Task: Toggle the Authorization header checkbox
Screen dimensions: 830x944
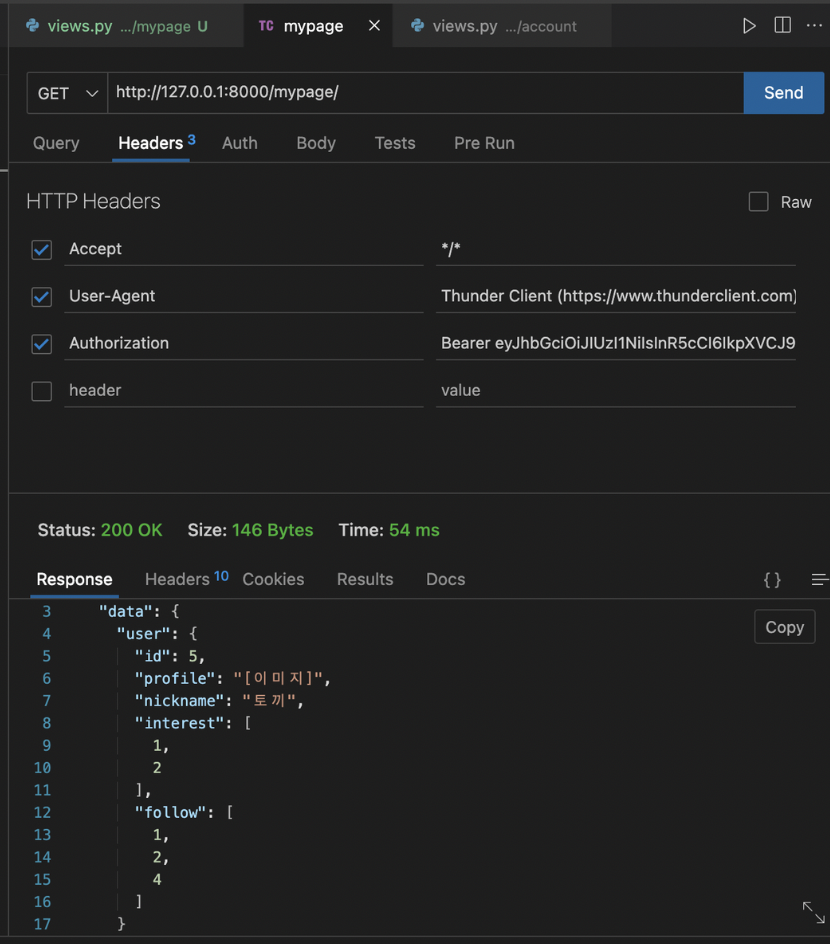Action: click(42, 344)
